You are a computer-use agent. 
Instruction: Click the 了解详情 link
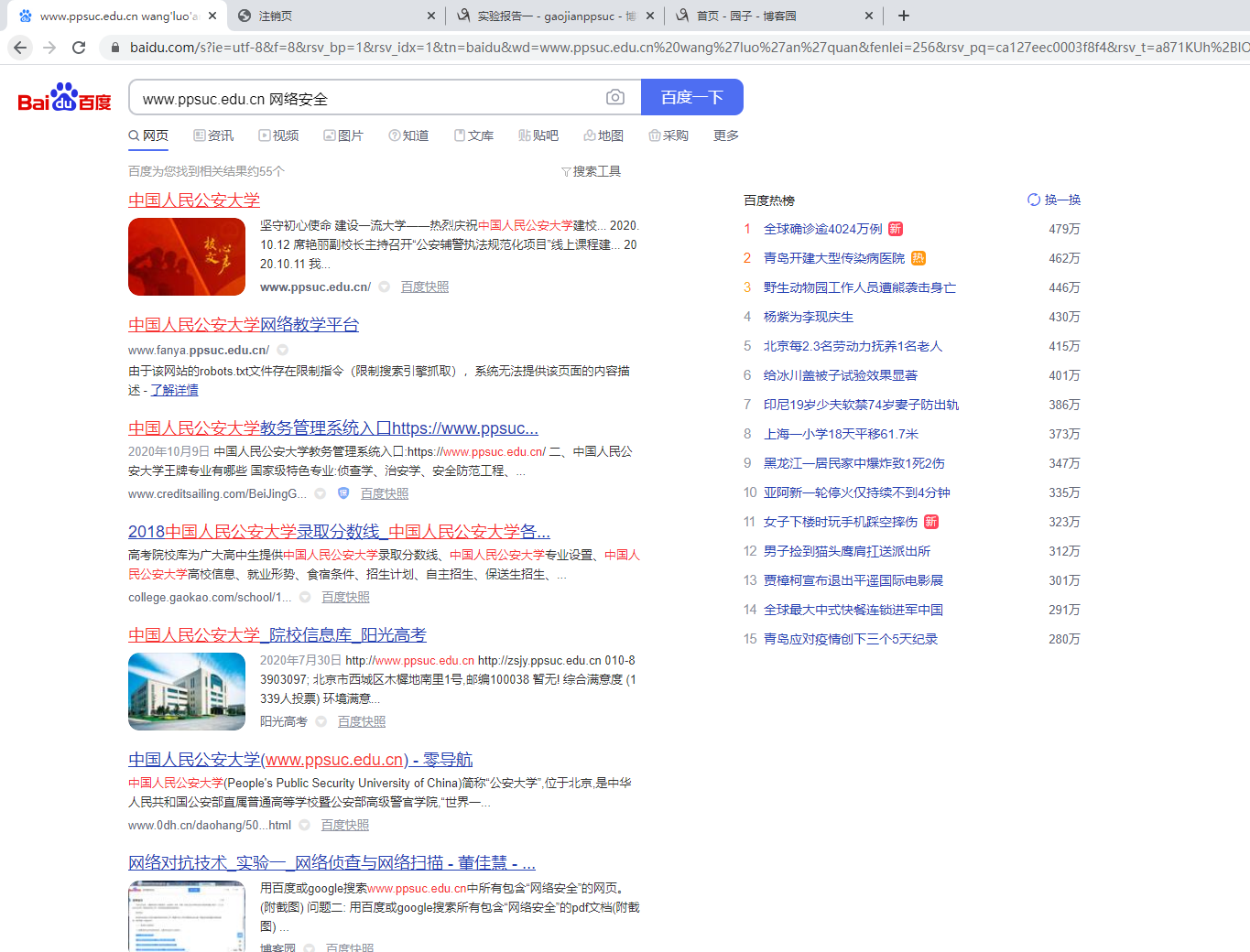pos(174,390)
